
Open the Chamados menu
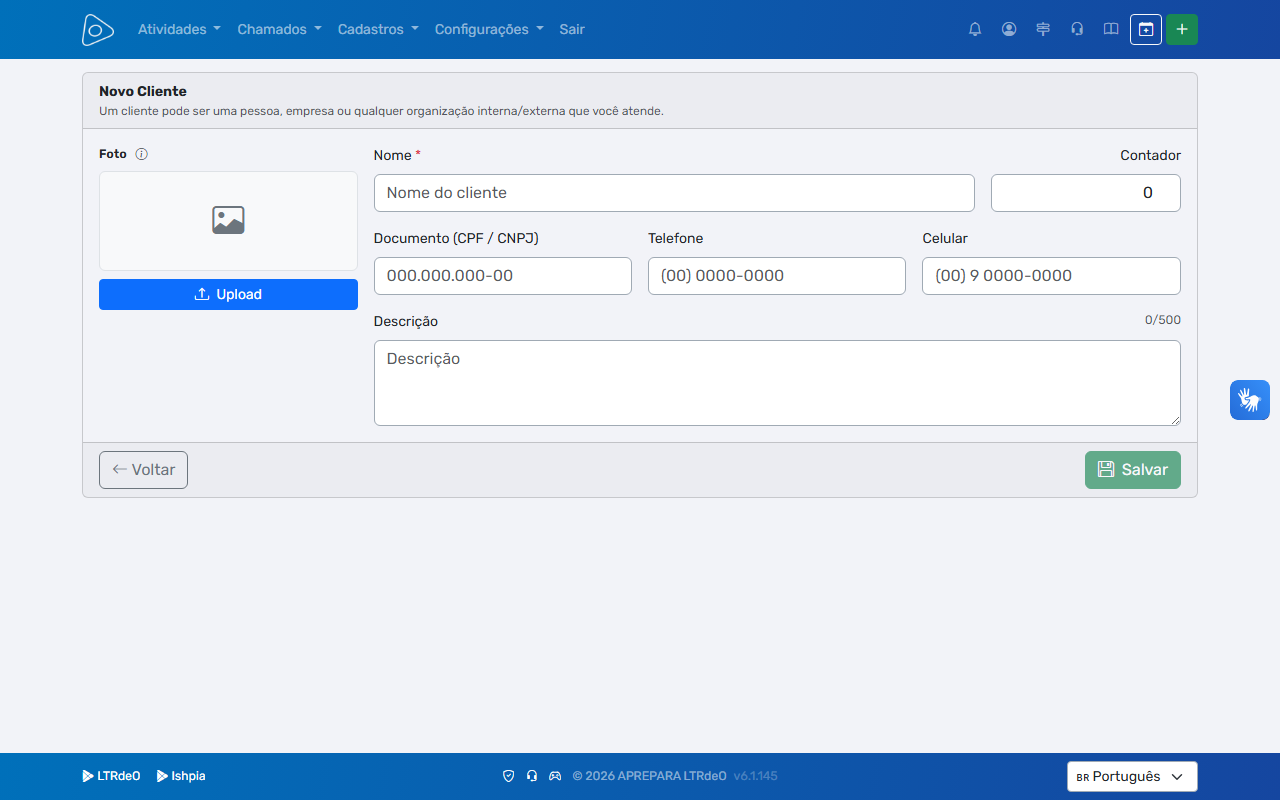pyautogui.click(x=279, y=29)
